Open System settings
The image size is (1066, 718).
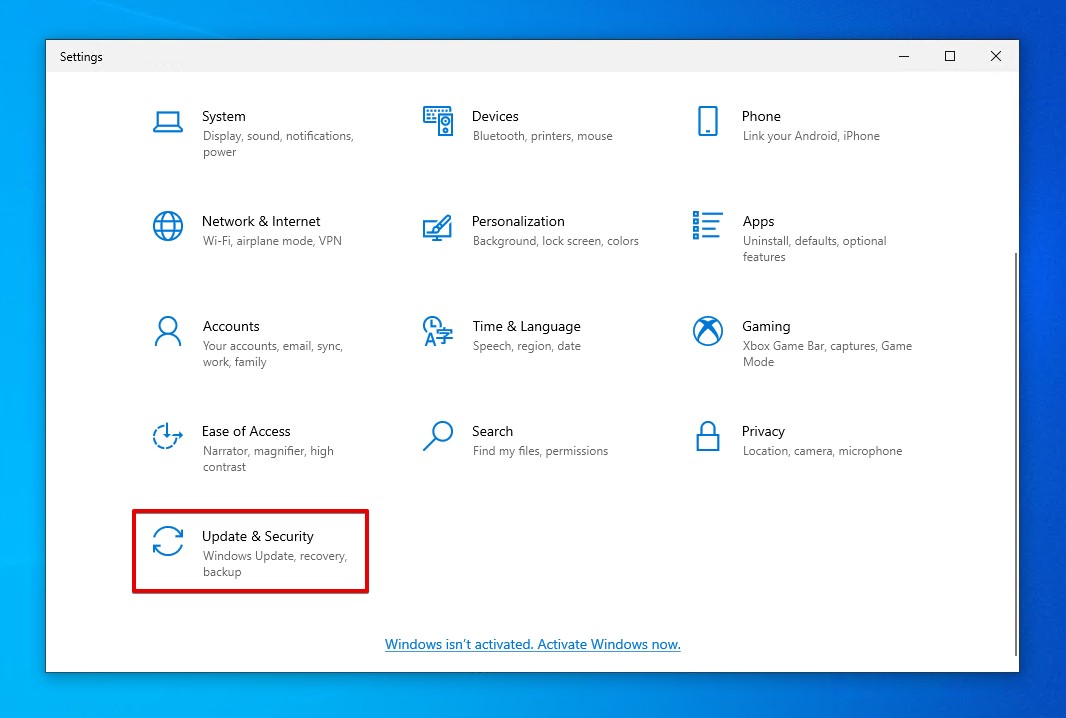point(224,116)
